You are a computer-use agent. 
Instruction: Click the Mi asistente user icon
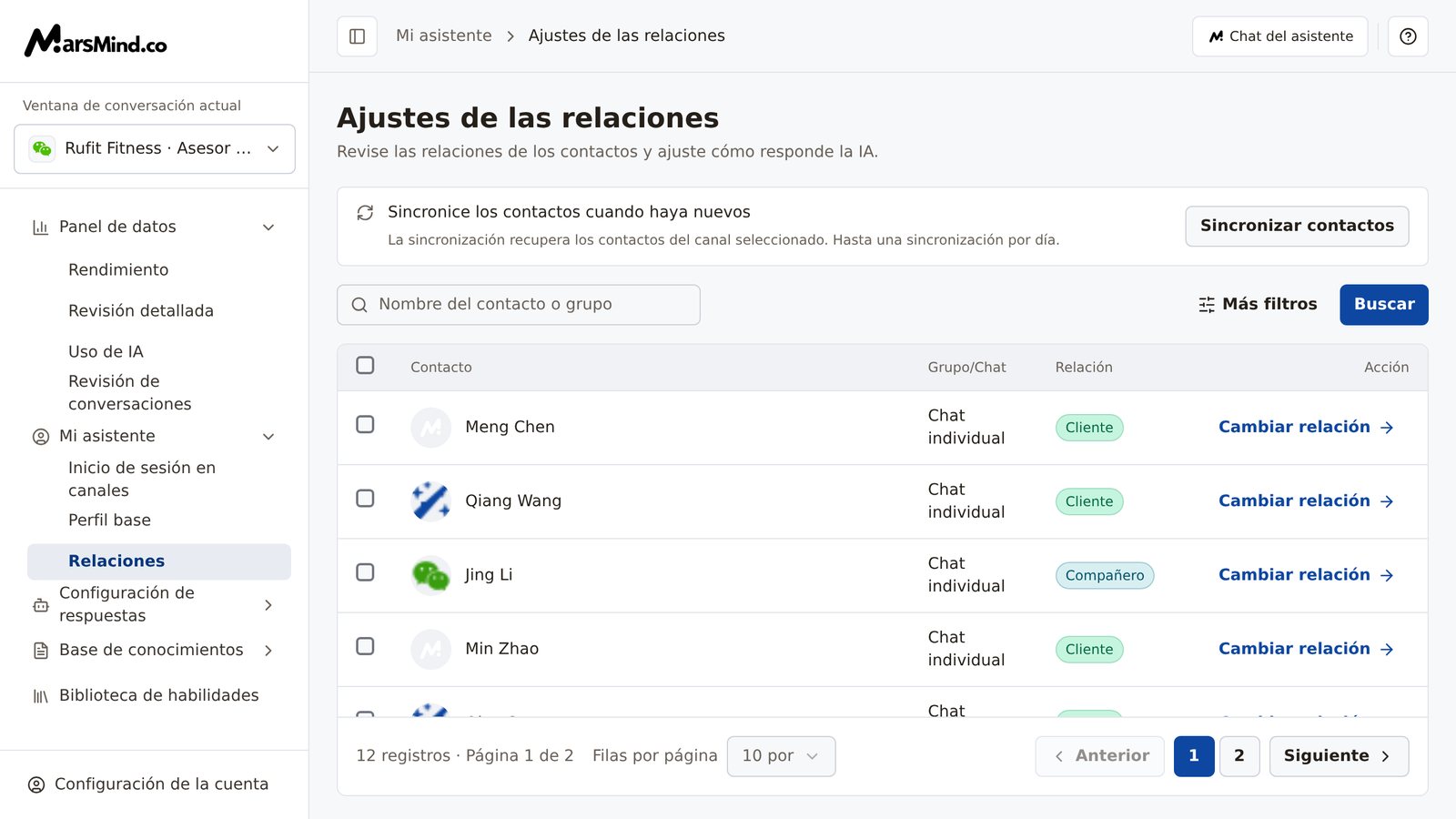pyautogui.click(x=40, y=437)
